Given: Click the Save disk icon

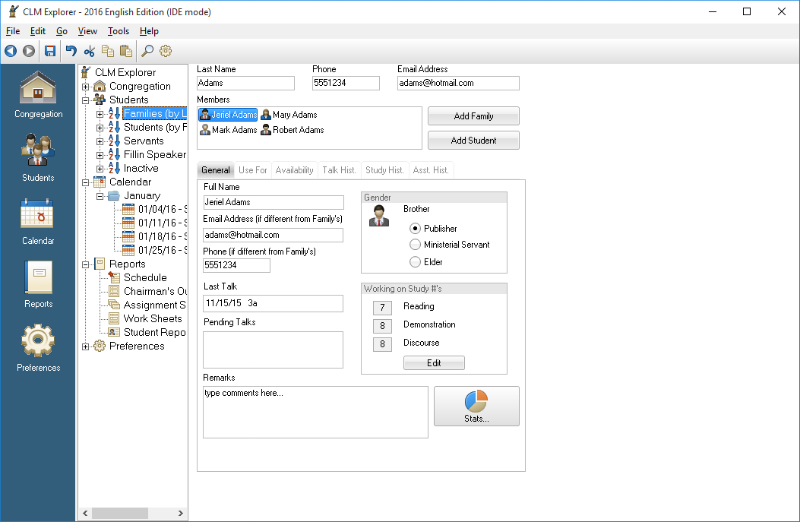Looking at the screenshot, I should point(50,51).
